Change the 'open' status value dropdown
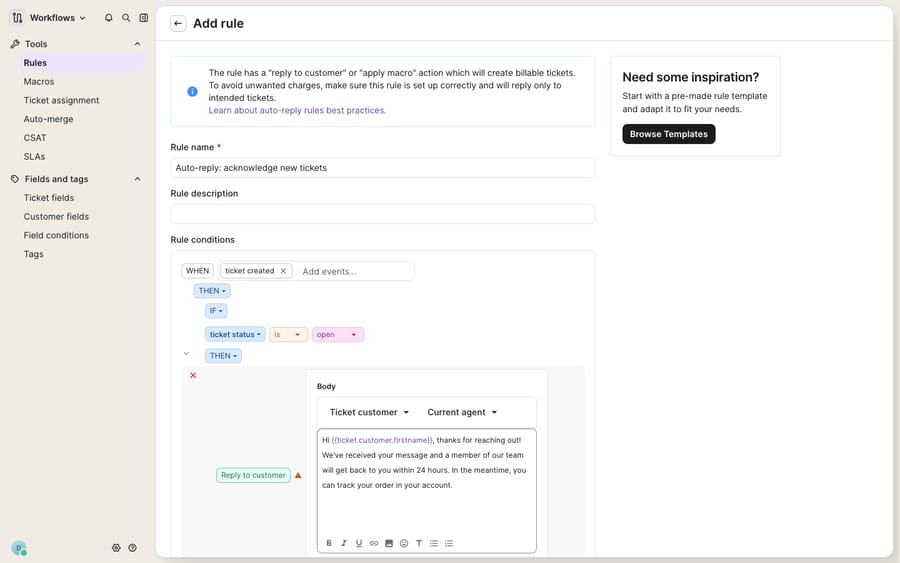Image resolution: width=900 pixels, height=563 pixels. [x=338, y=335]
